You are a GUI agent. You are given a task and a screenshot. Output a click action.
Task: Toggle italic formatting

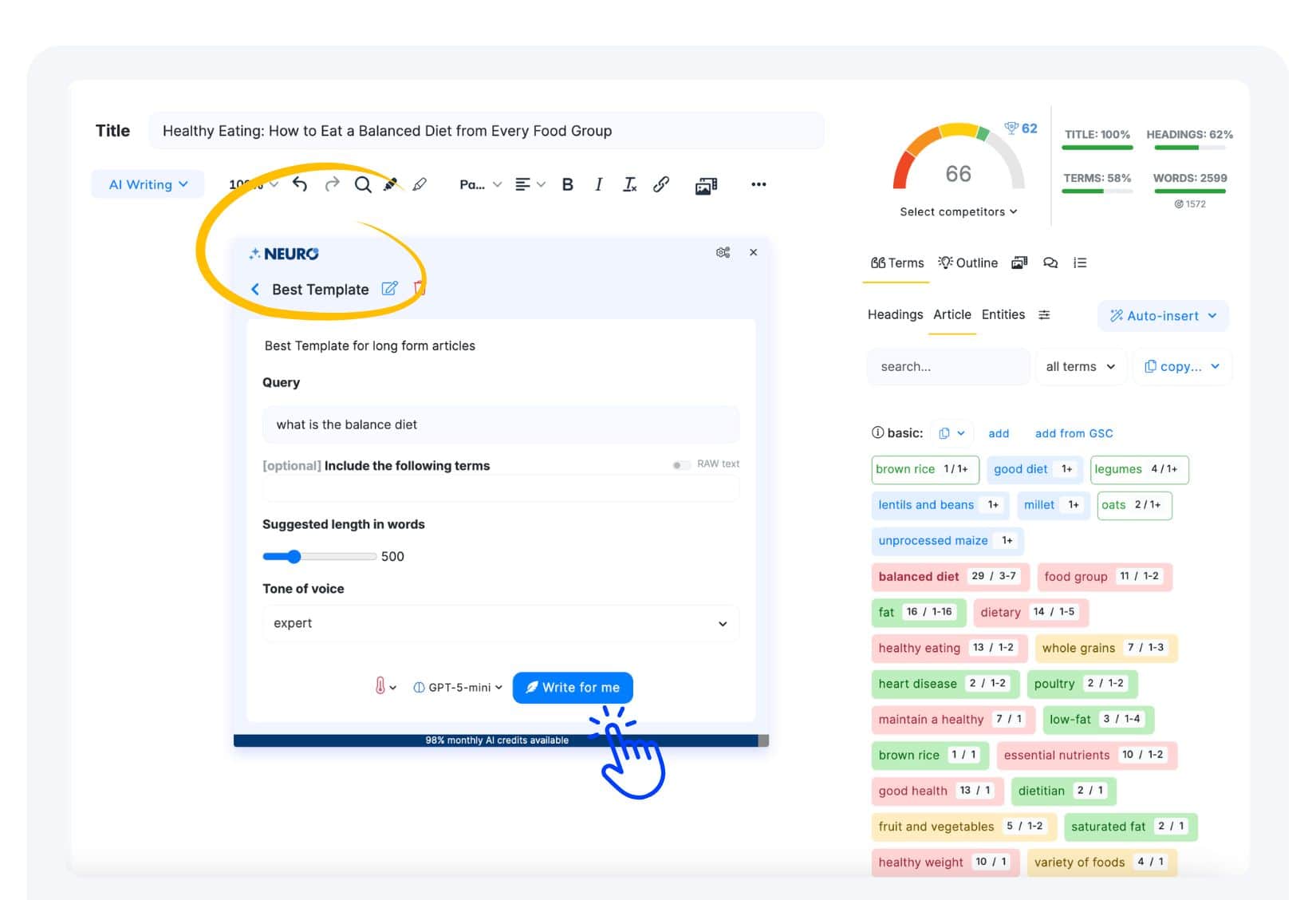click(598, 184)
